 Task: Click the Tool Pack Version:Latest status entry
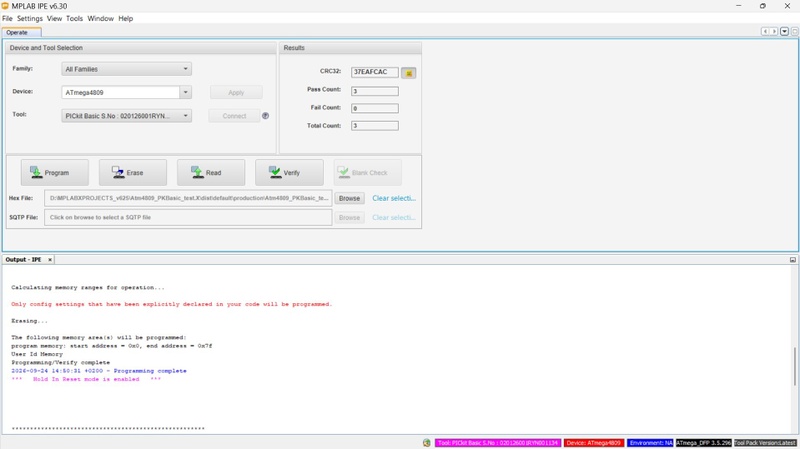click(x=765, y=443)
